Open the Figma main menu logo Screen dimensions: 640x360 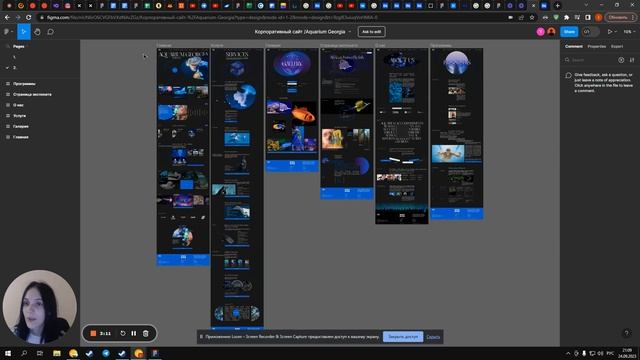6,31
